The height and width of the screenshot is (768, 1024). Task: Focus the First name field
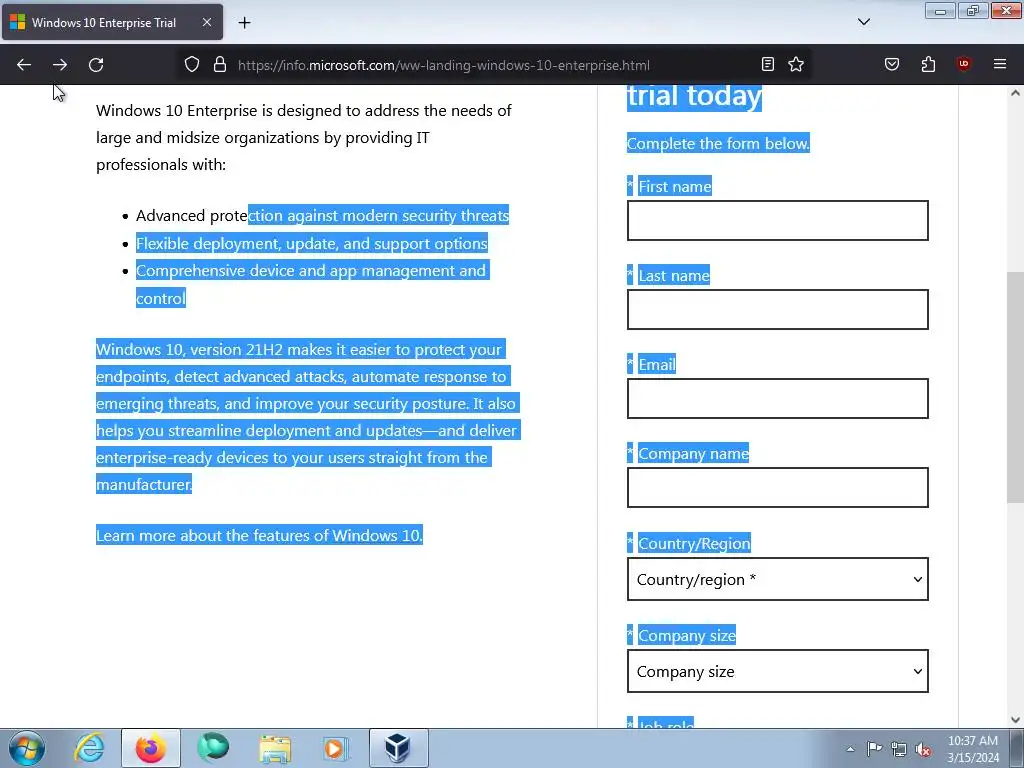click(777, 221)
